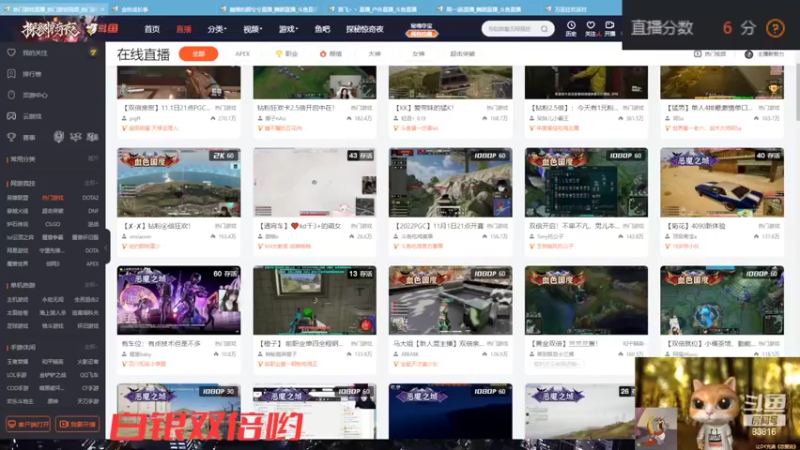Open 排行榜 ranking icon in sidebar

[x=11, y=74]
